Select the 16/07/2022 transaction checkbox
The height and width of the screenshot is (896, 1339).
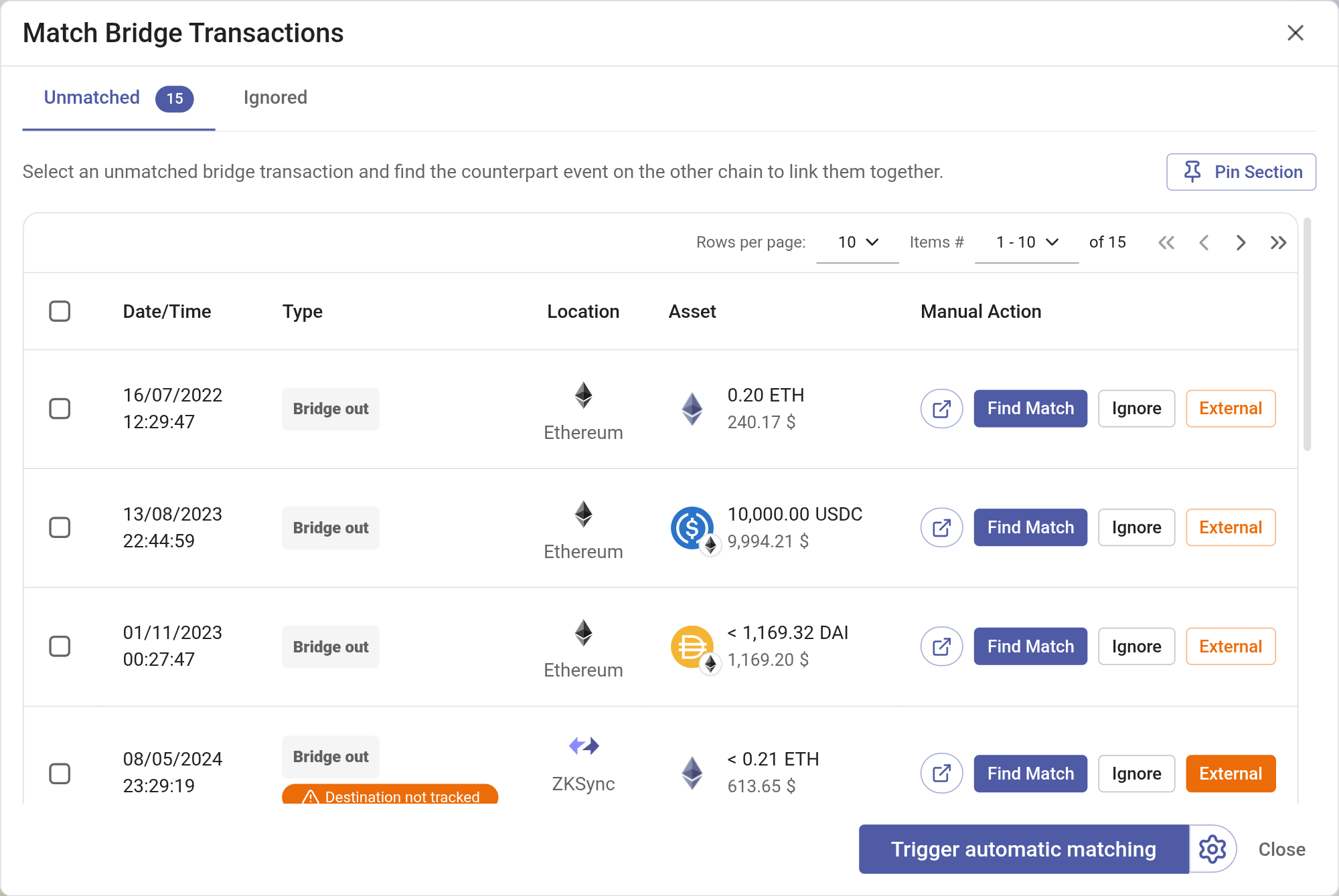click(60, 408)
